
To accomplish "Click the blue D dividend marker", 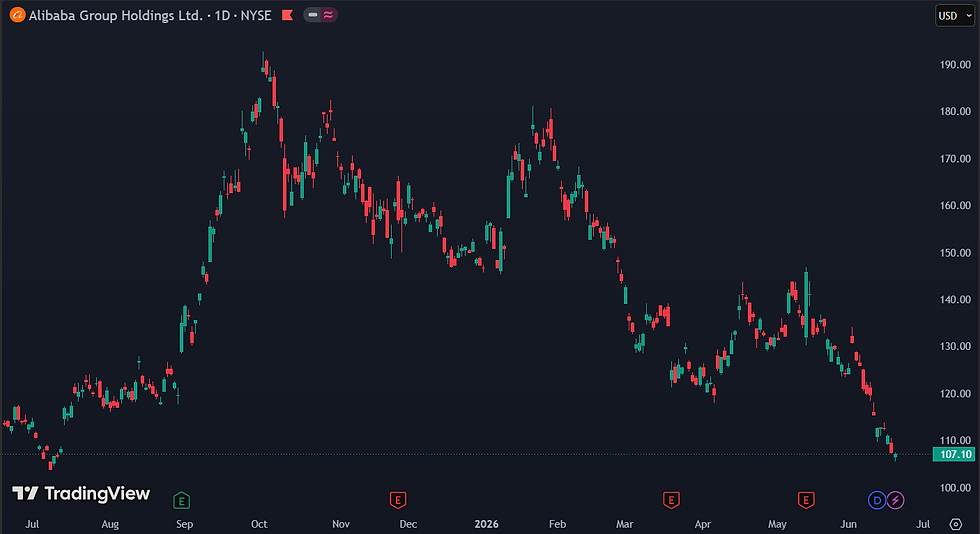I will pos(878,500).
